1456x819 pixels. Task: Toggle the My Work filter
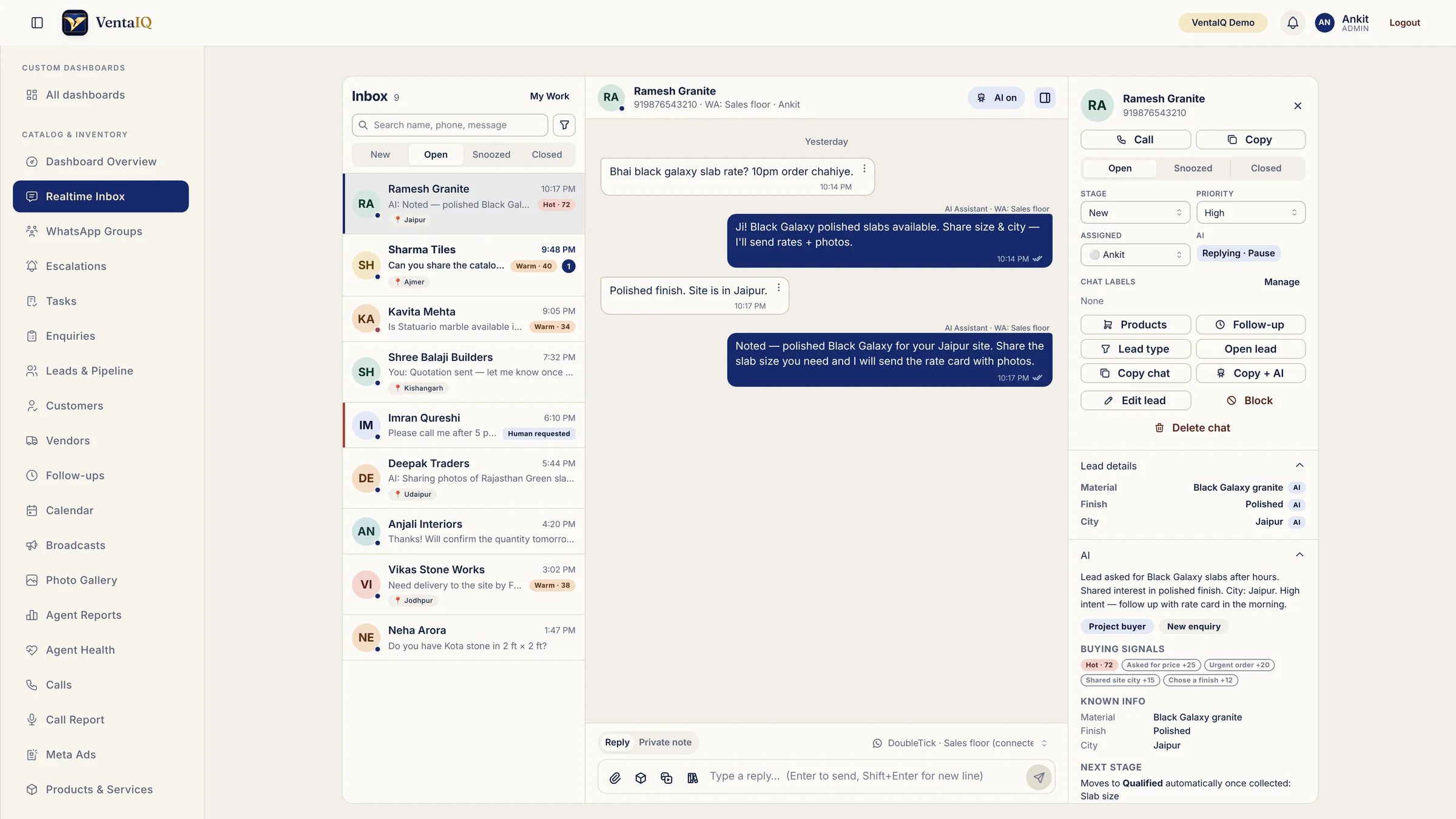coord(550,96)
